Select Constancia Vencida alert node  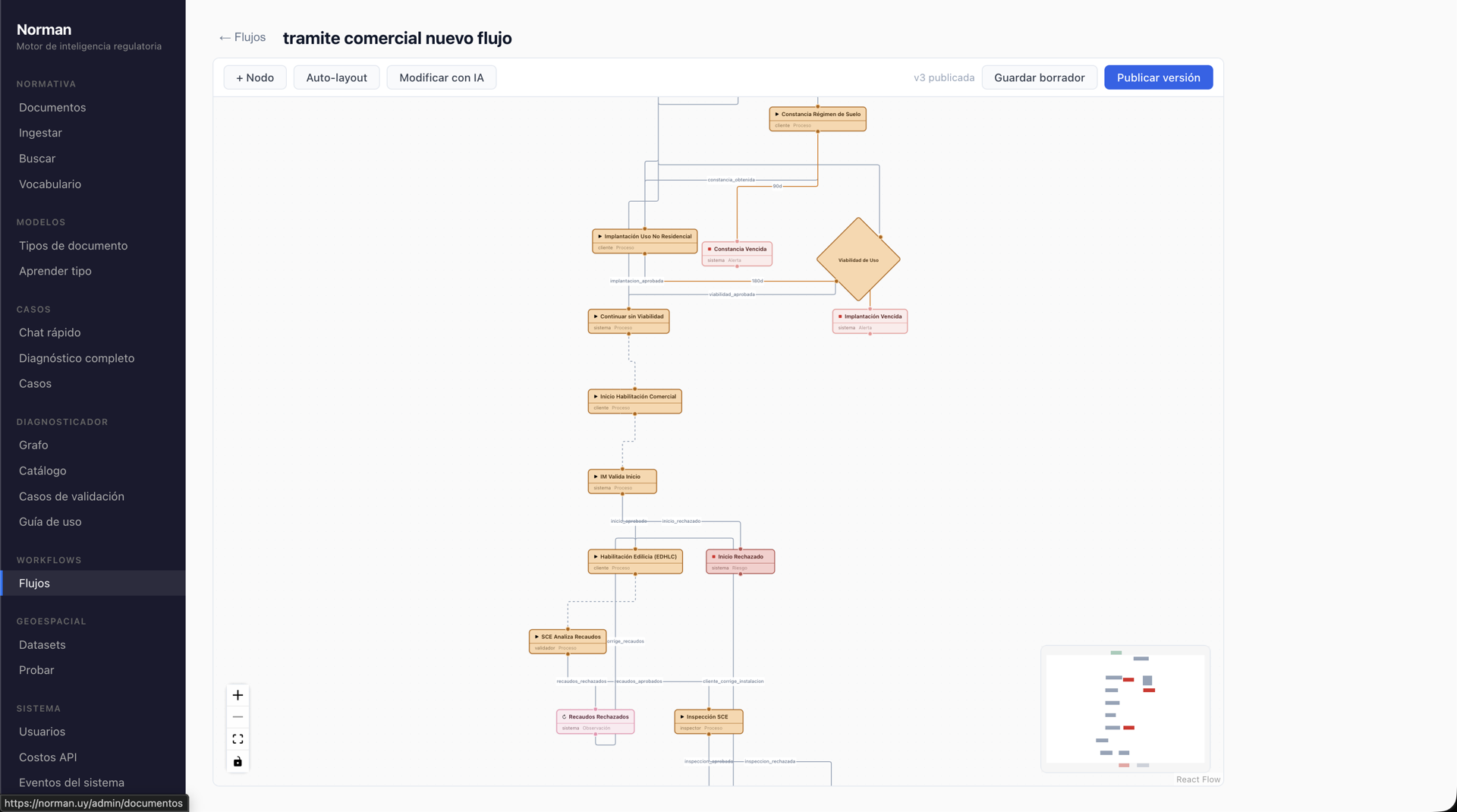coord(737,254)
